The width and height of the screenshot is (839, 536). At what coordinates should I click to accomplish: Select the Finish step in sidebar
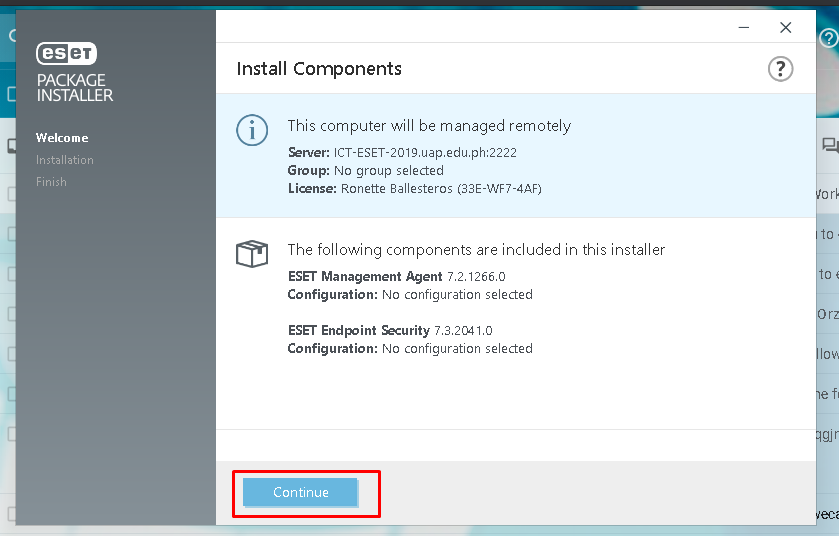point(51,182)
